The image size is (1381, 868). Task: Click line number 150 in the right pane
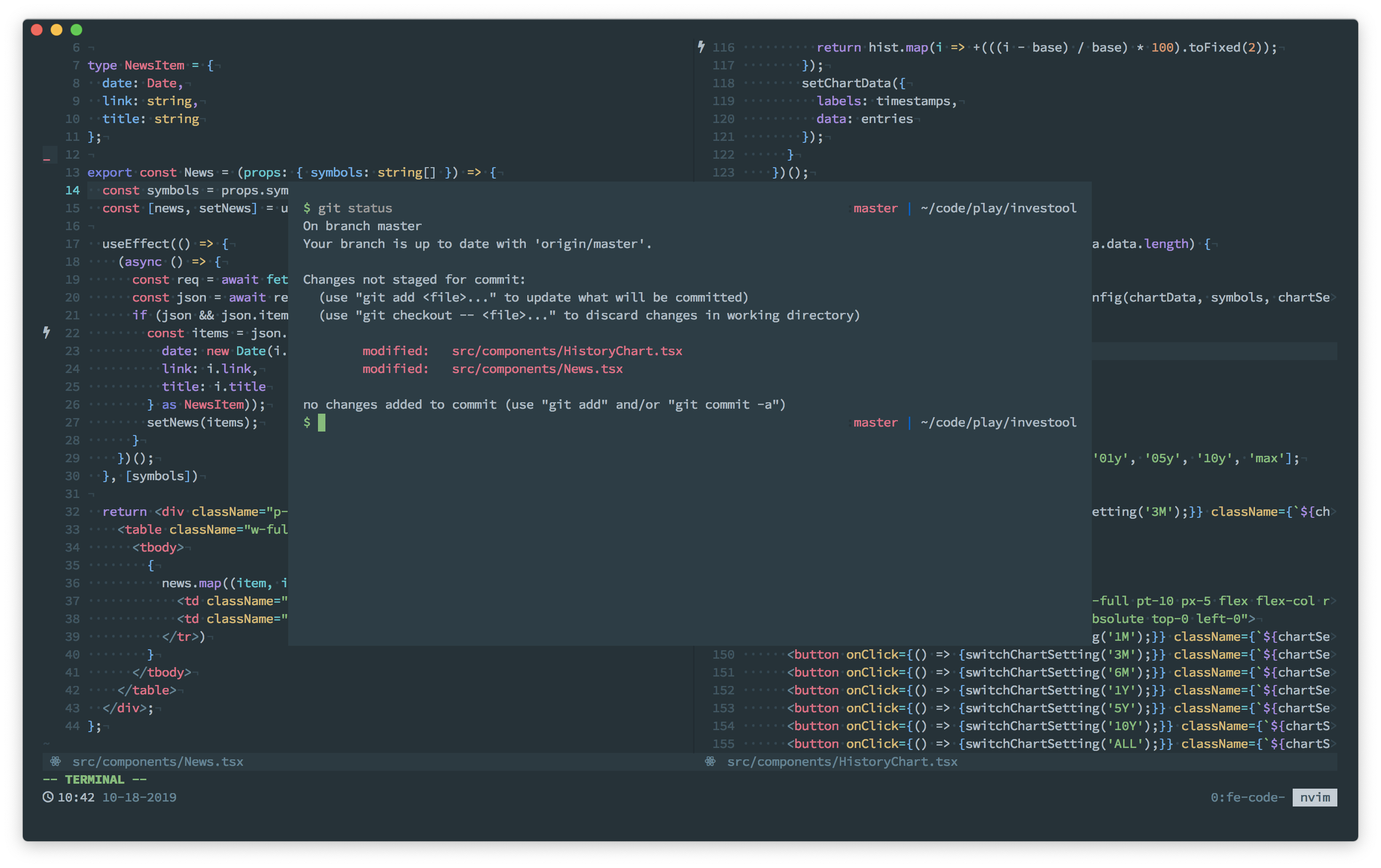pos(723,654)
